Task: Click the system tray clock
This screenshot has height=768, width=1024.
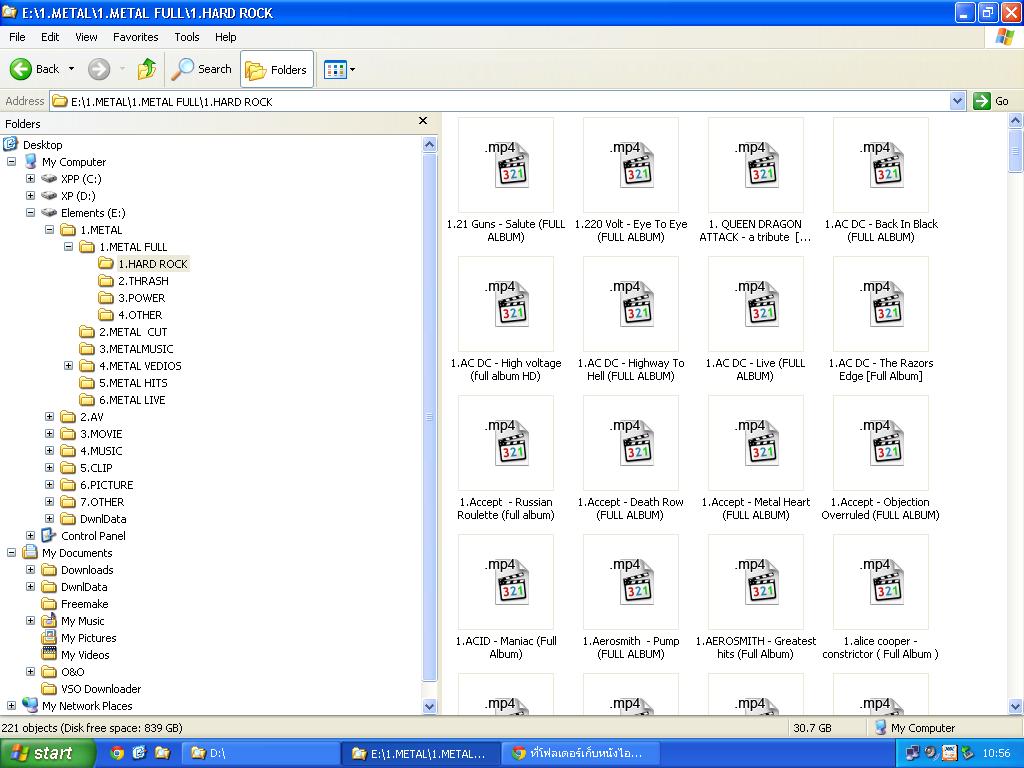Action: pos(996,754)
